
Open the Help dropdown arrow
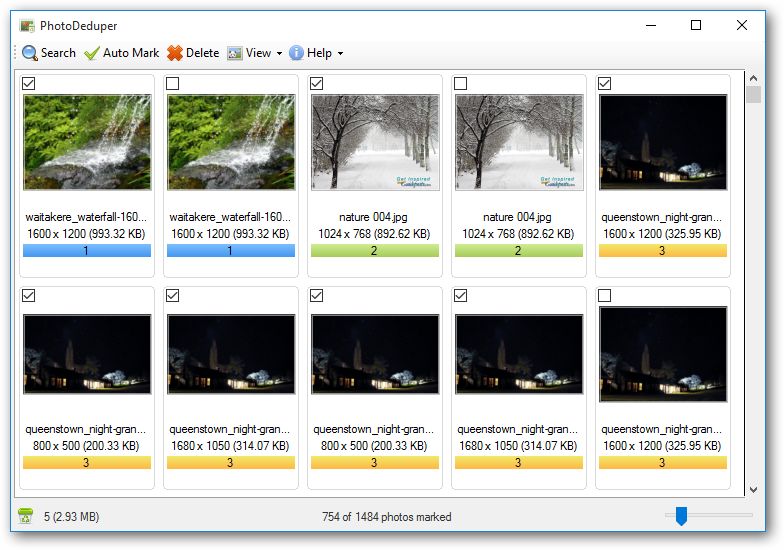(340, 53)
